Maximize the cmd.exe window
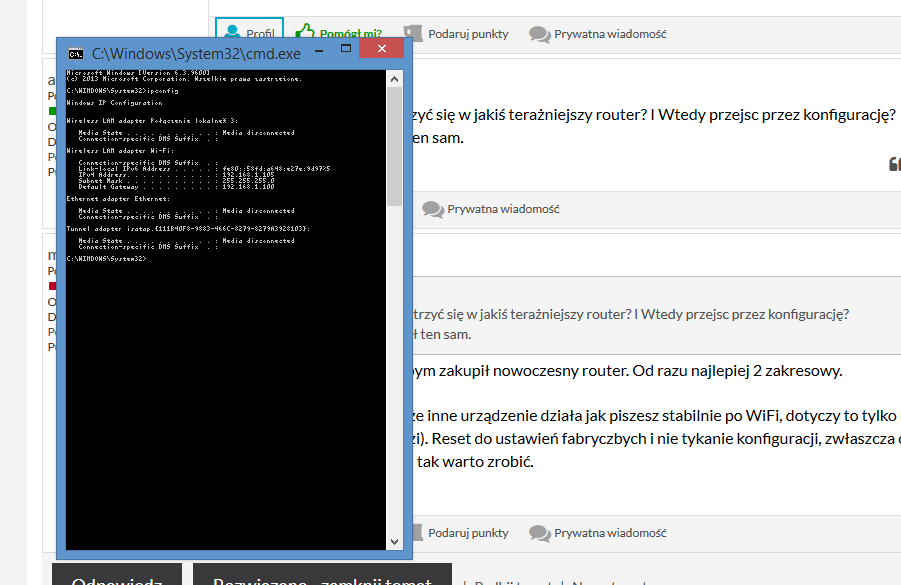This screenshot has width=901, height=585. (x=346, y=49)
